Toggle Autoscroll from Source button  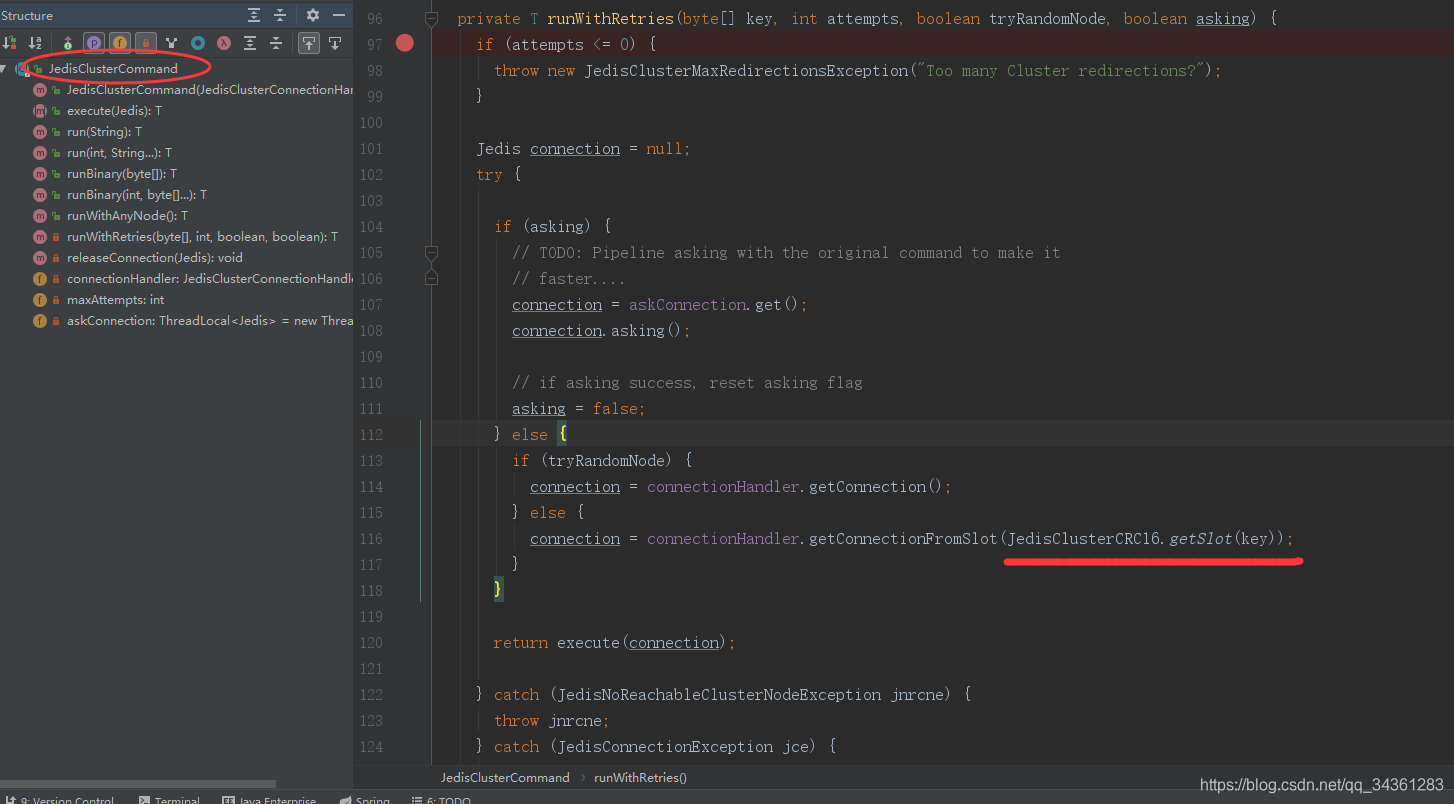[335, 43]
